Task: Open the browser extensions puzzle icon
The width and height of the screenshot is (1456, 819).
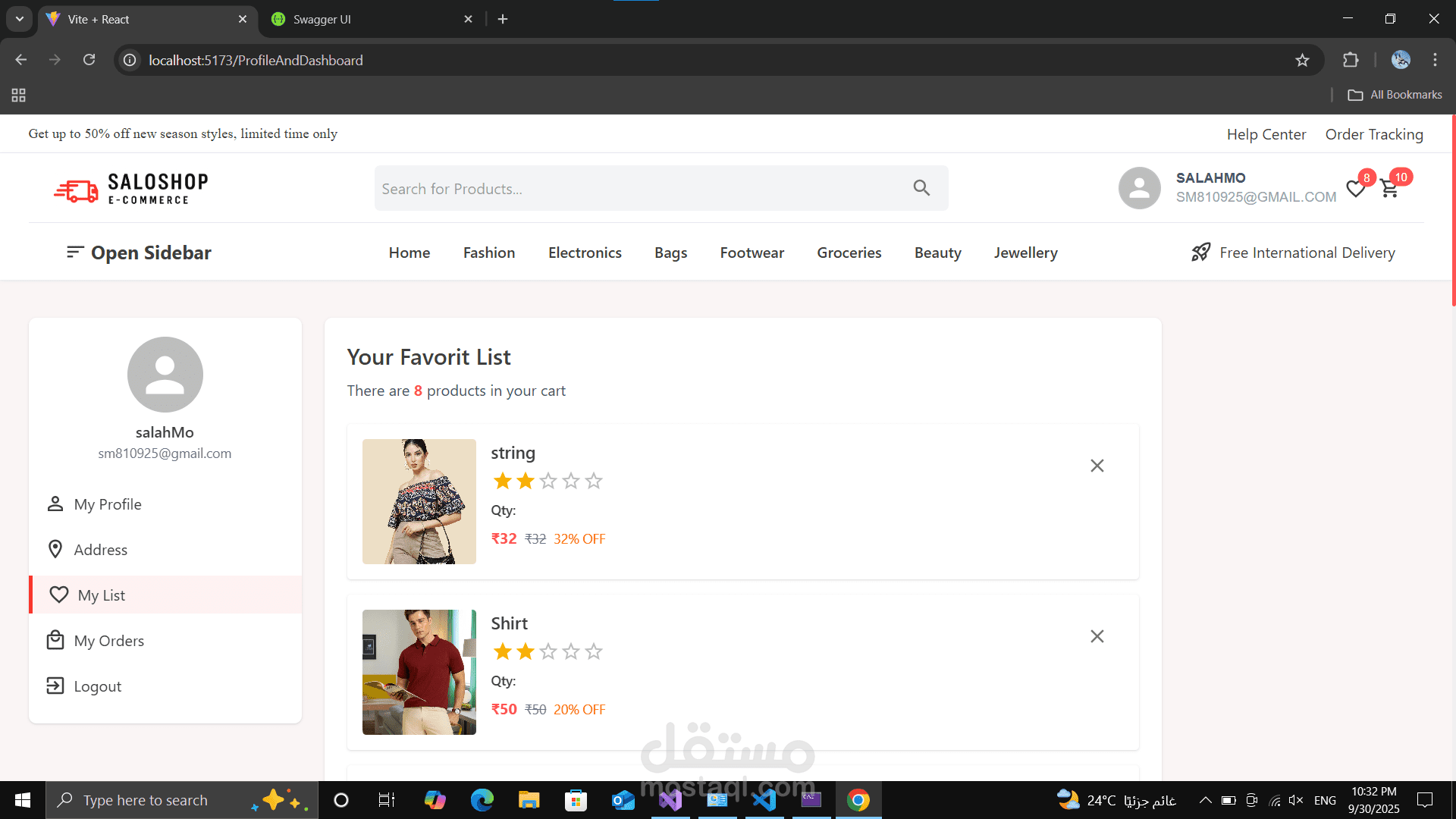Action: tap(1351, 60)
